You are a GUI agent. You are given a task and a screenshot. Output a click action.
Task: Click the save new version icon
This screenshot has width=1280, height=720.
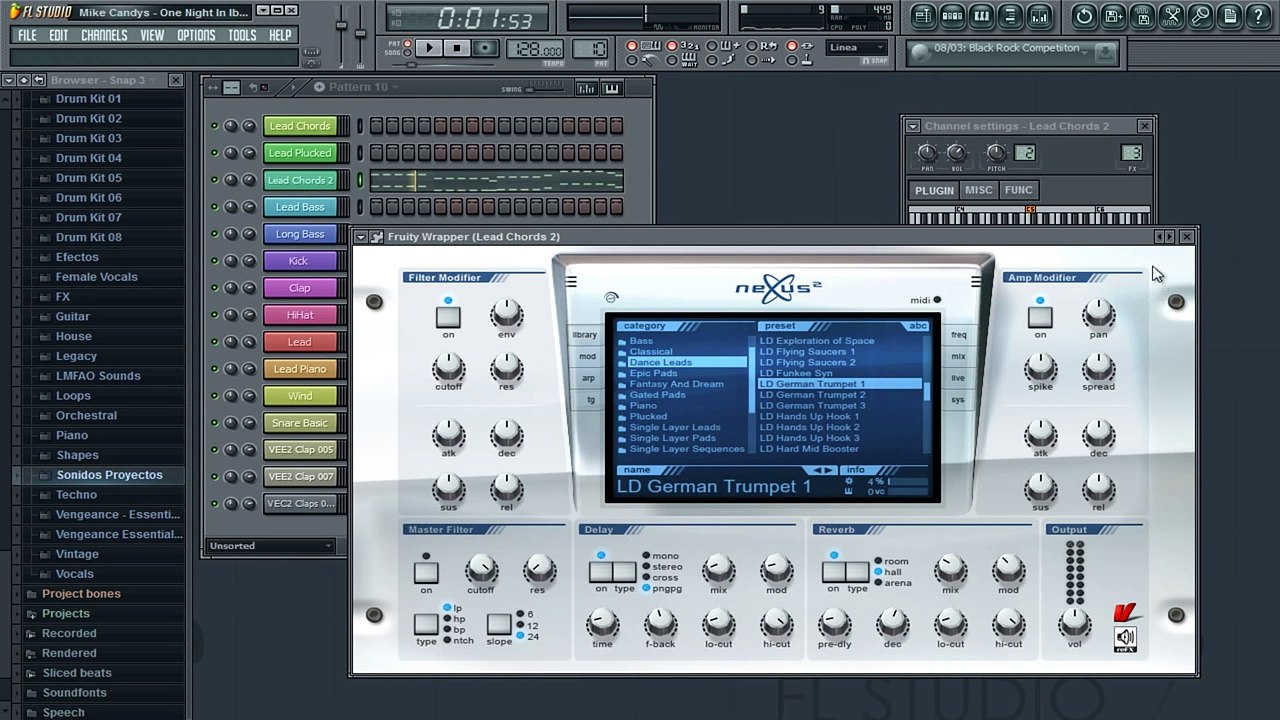[x=1113, y=16]
